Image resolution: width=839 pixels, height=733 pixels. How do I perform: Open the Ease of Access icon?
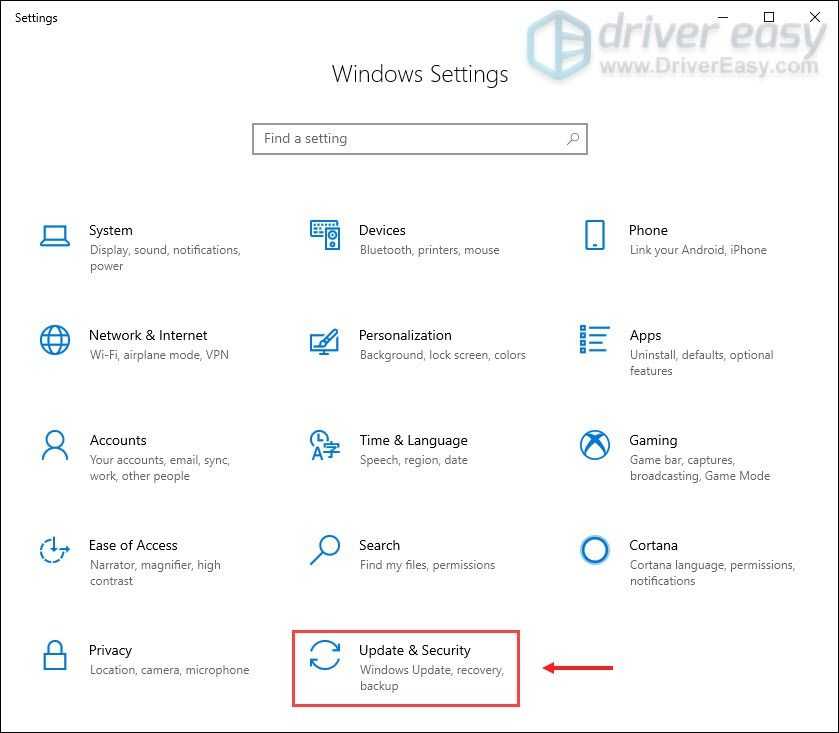pyautogui.click(x=54, y=550)
